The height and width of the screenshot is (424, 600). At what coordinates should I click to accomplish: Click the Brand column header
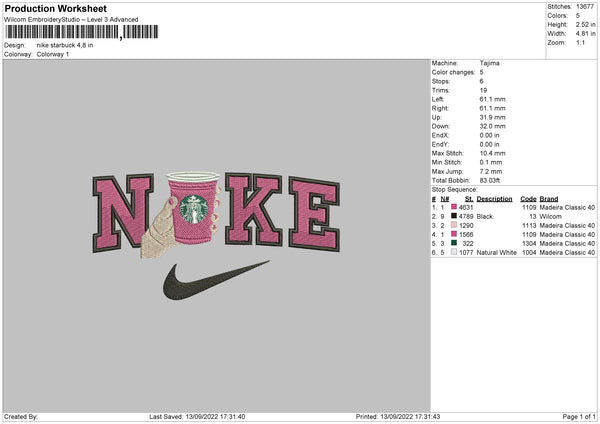pos(549,199)
